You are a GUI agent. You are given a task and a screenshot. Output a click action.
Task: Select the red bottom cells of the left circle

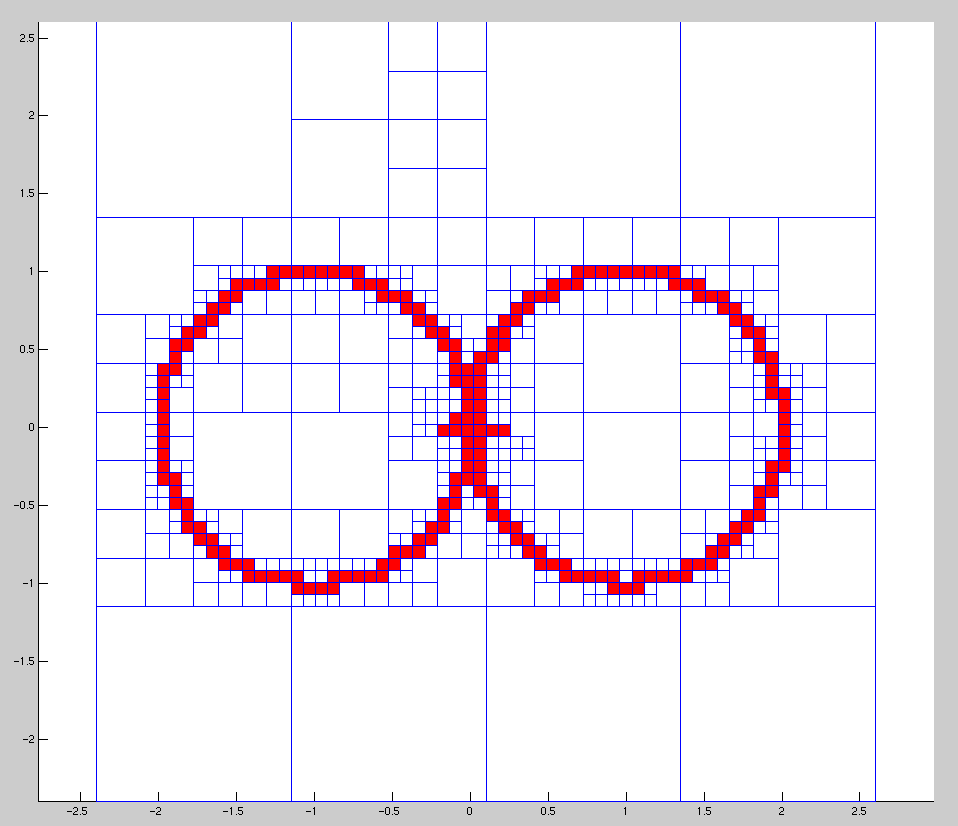click(x=315, y=588)
